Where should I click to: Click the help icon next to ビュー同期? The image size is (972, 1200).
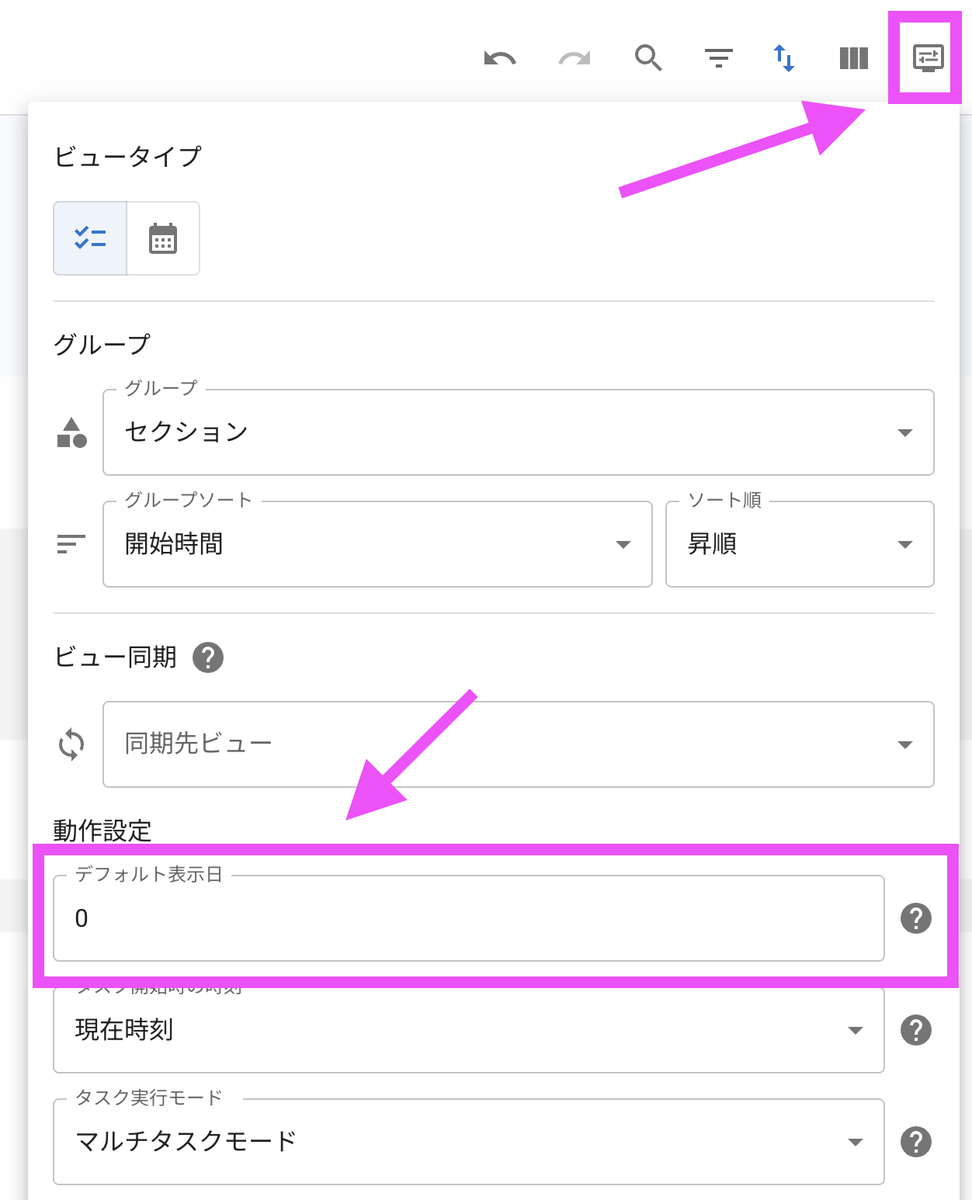click(x=207, y=657)
